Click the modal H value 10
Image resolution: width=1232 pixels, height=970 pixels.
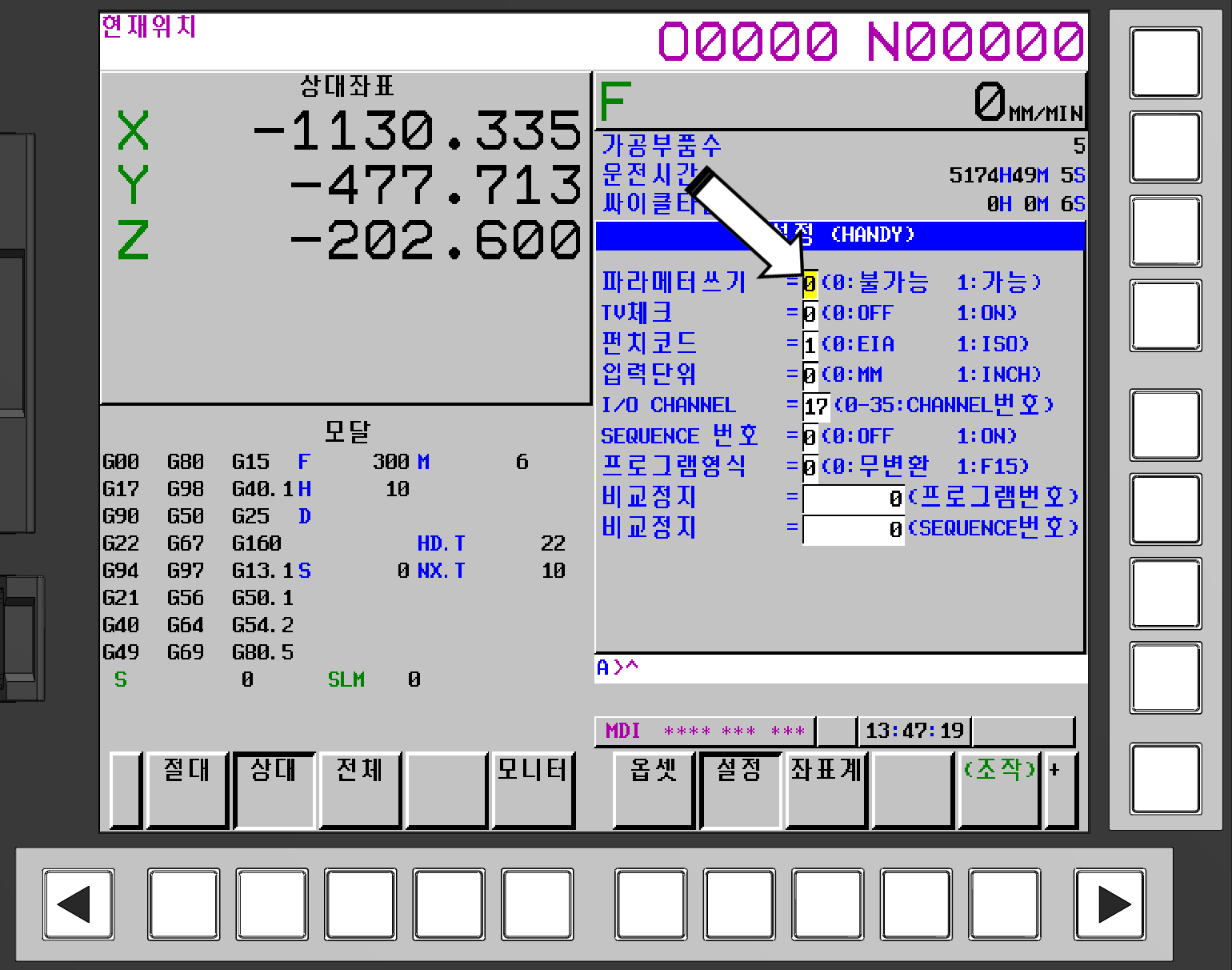(398, 489)
